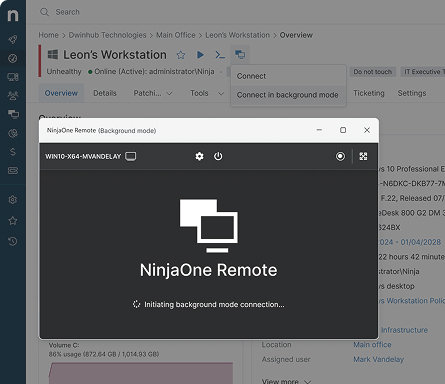Click the IT Executive tag
This screenshot has width=445, height=384.
423,72
